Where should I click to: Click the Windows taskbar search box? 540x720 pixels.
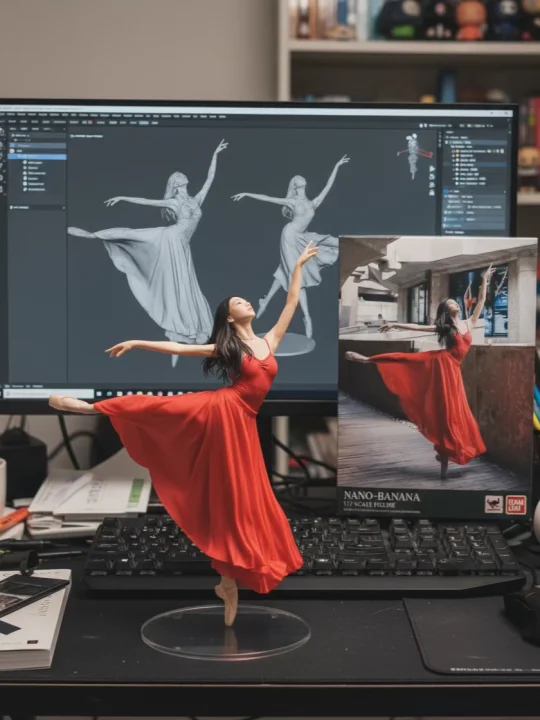click(49, 394)
